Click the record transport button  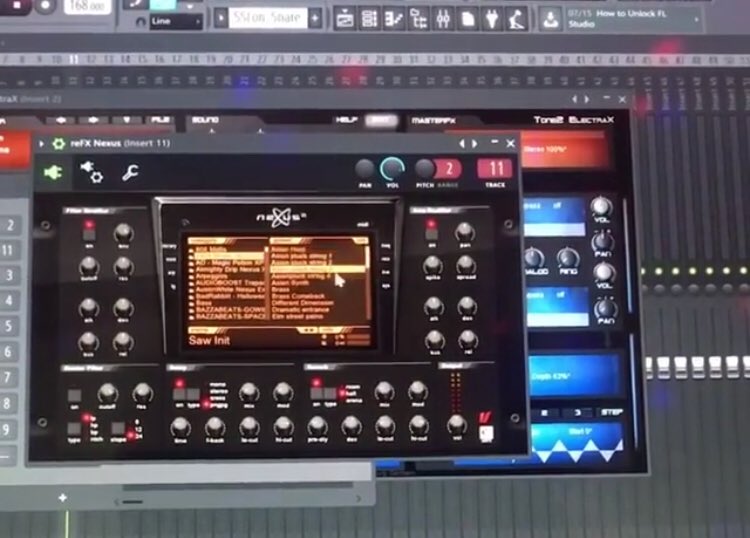45,6
